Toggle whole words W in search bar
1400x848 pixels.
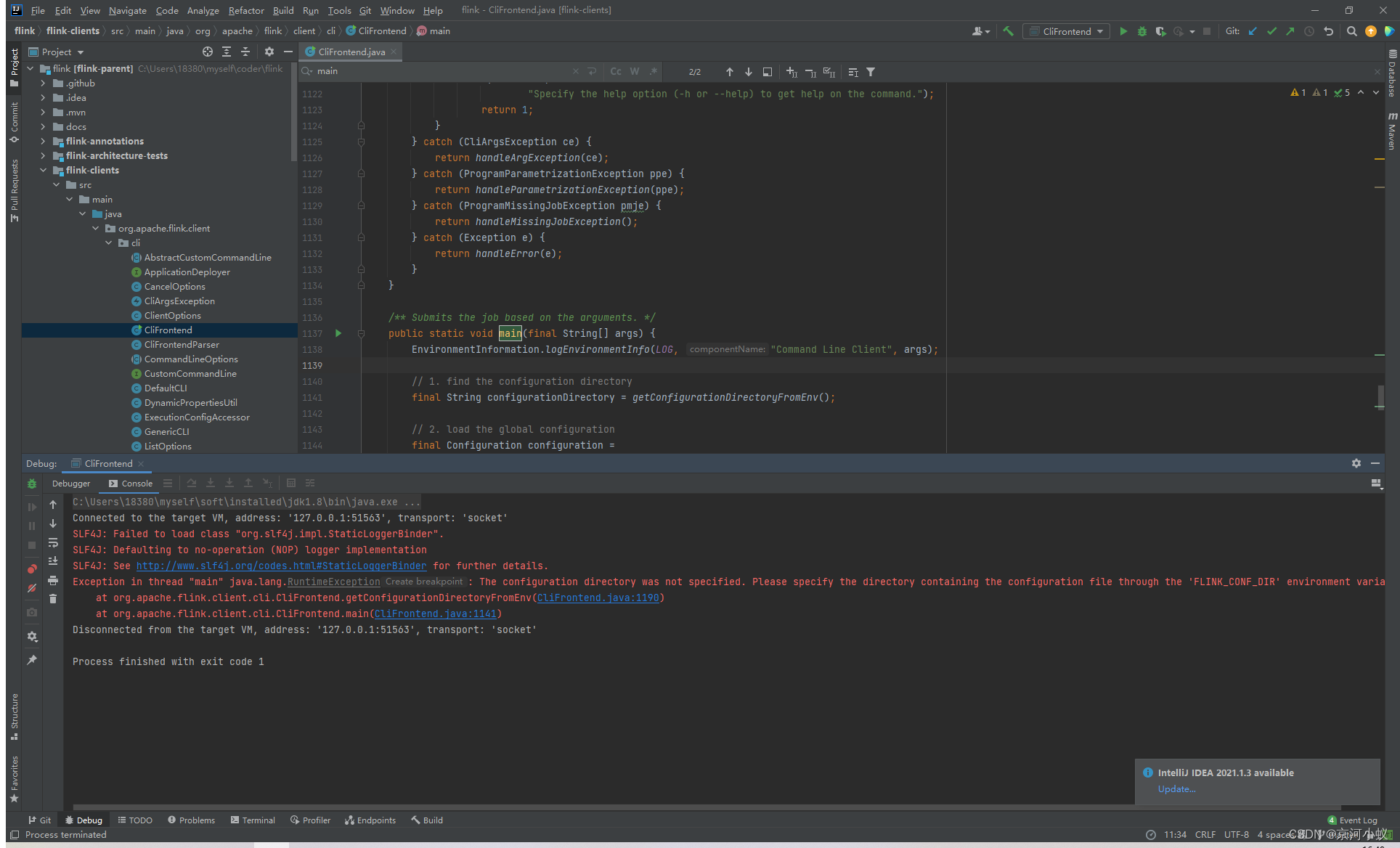[x=635, y=71]
